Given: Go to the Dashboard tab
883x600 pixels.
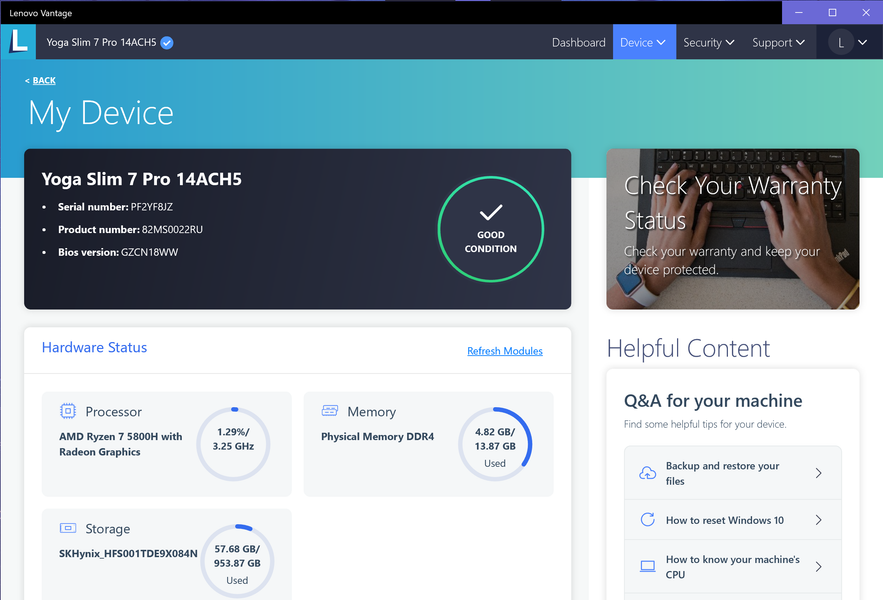Looking at the screenshot, I should pos(578,42).
